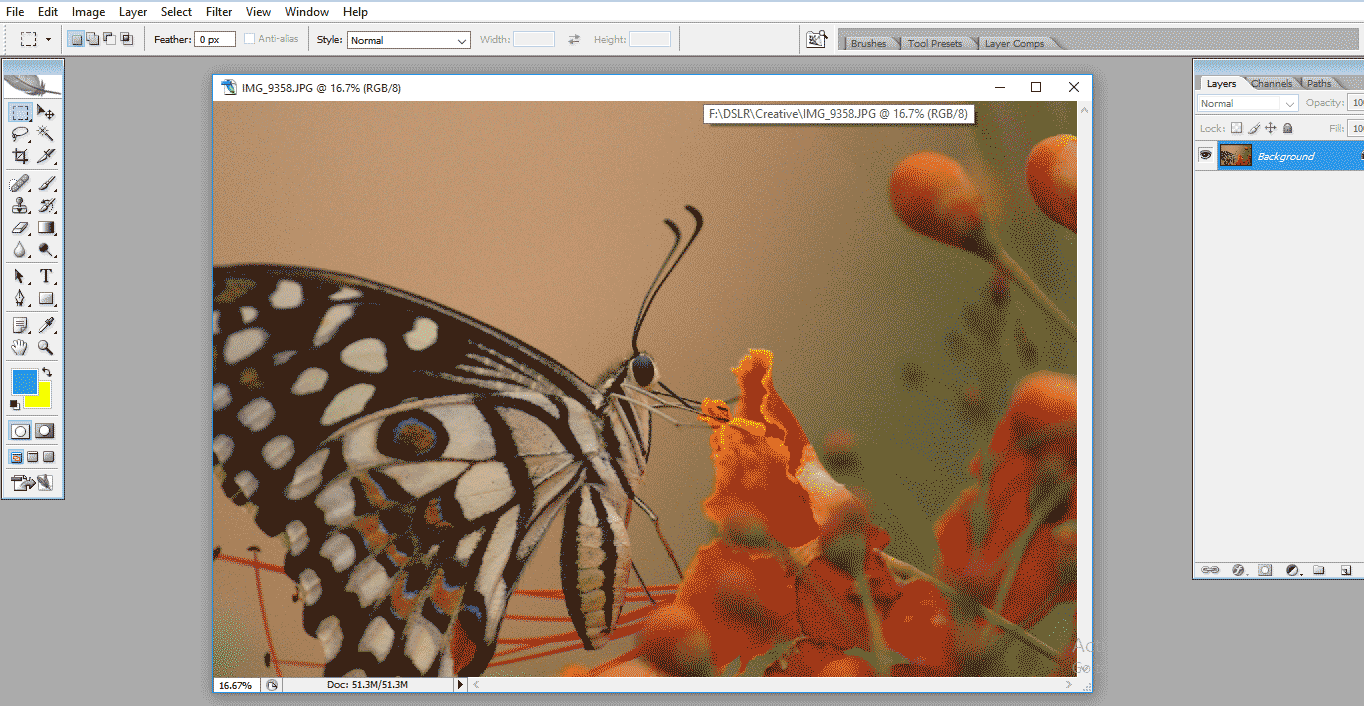1364x706 pixels.
Task: Open the Brushes palette well tab
Action: 868,42
